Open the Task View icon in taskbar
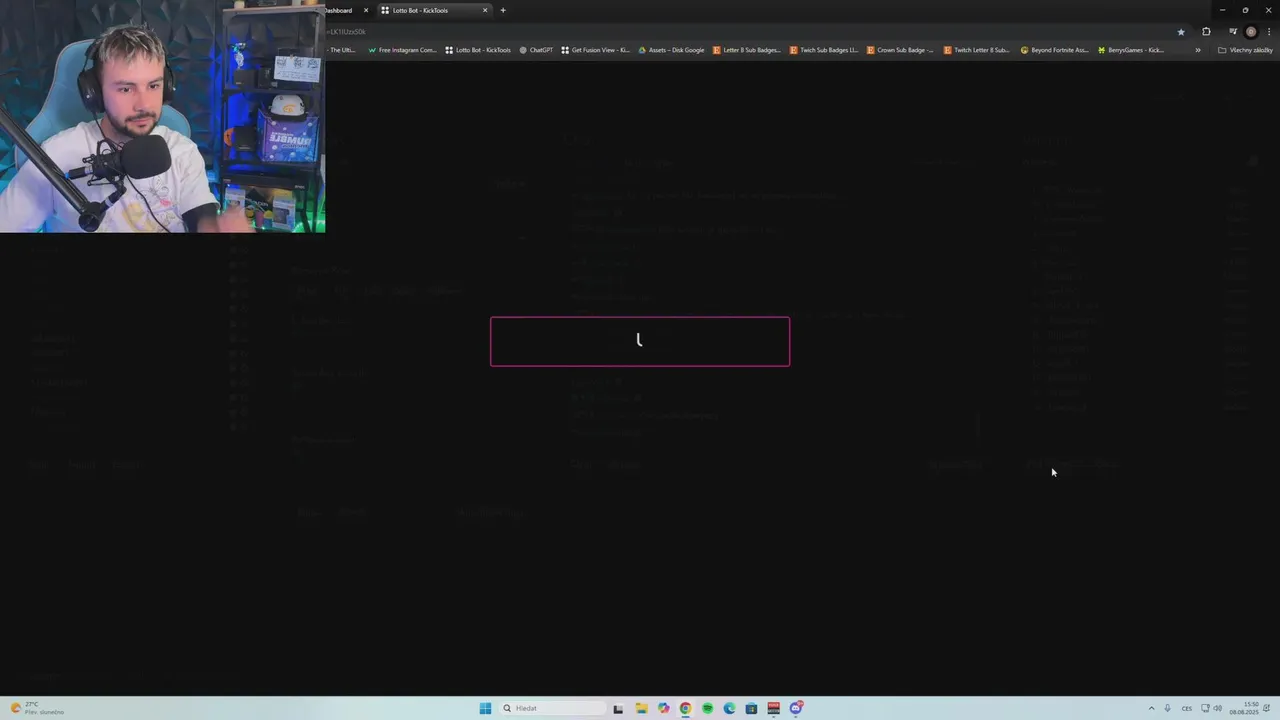Image resolution: width=1280 pixels, height=720 pixels. (x=618, y=708)
